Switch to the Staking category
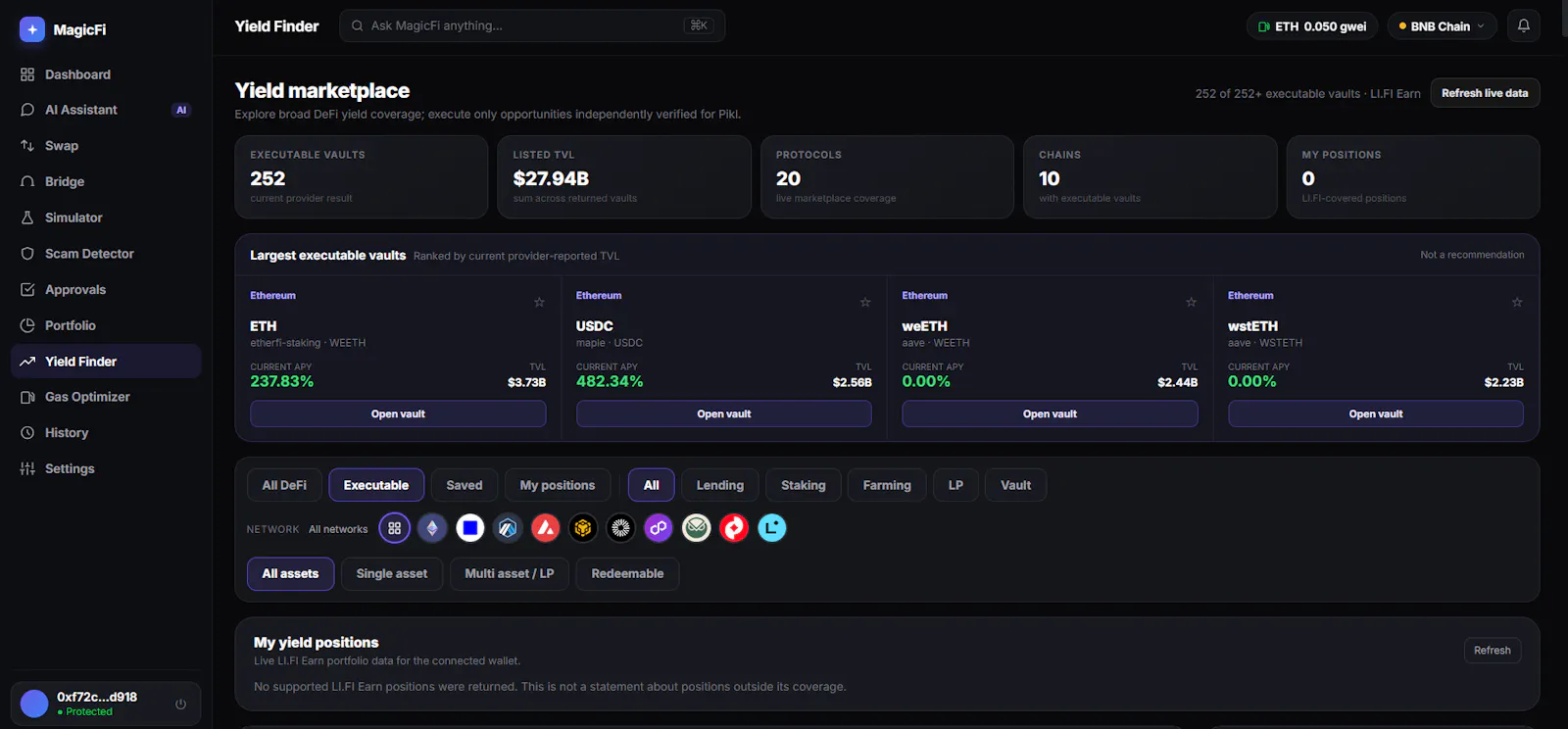 click(804, 485)
